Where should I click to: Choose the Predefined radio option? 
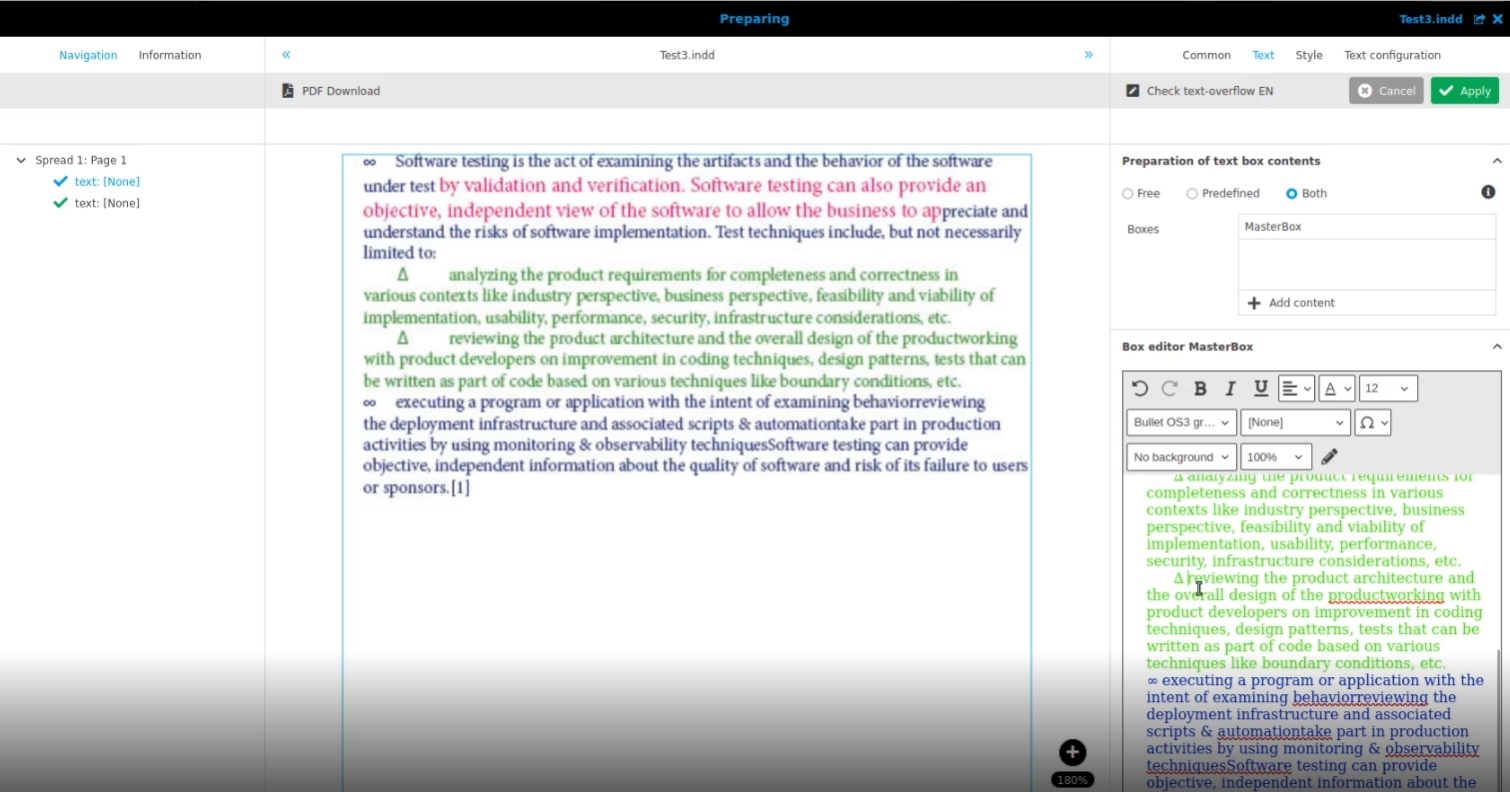point(1192,194)
